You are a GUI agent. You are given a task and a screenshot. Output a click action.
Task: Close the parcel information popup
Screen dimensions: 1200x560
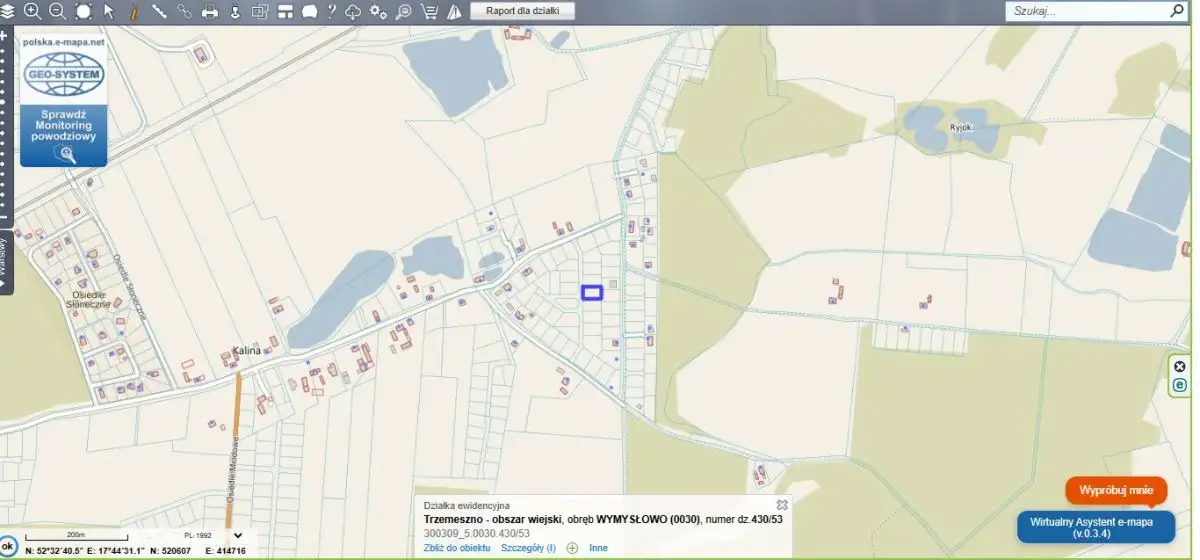point(782,505)
